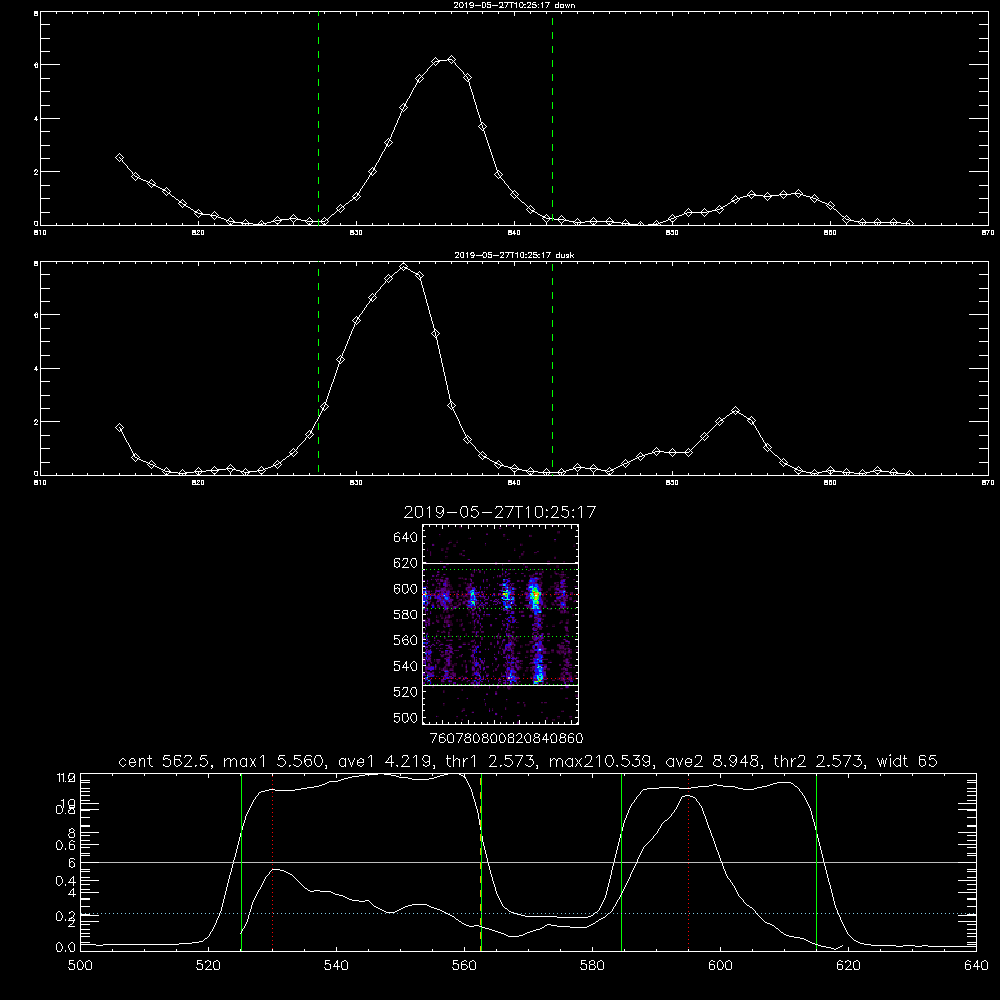Click the red dotted line near 595

689,861
